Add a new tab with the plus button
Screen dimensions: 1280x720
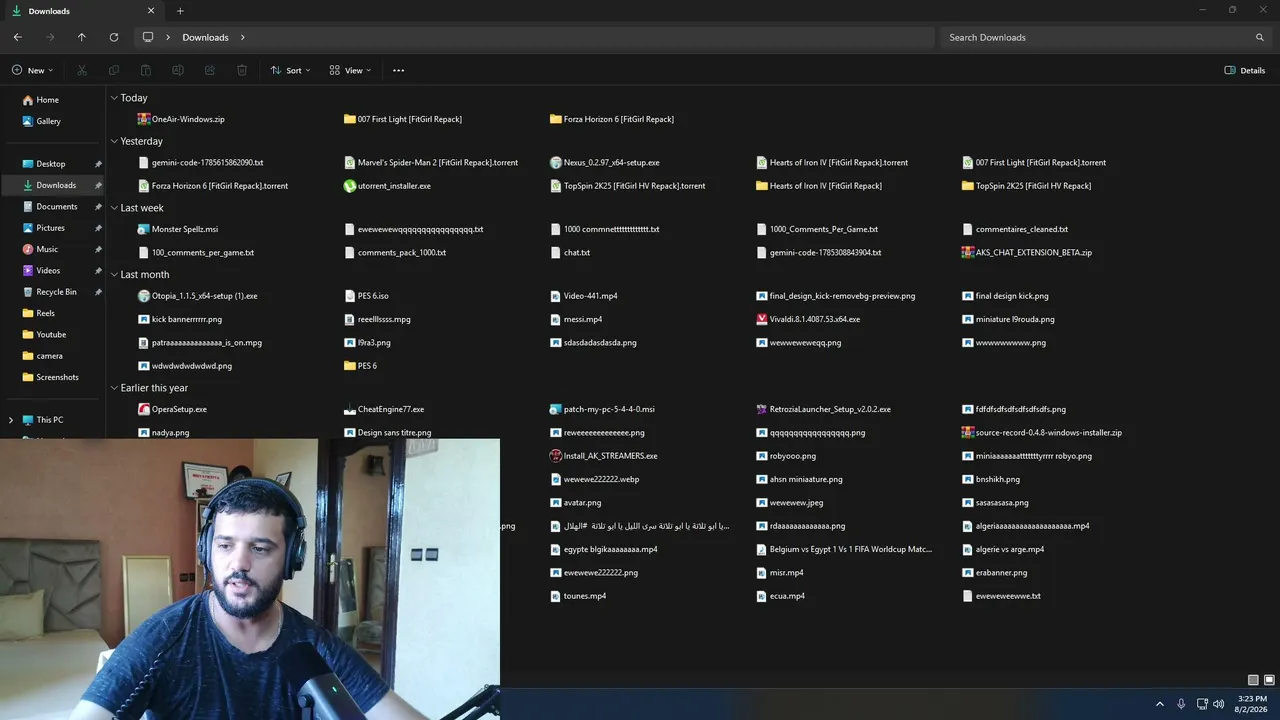point(180,11)
